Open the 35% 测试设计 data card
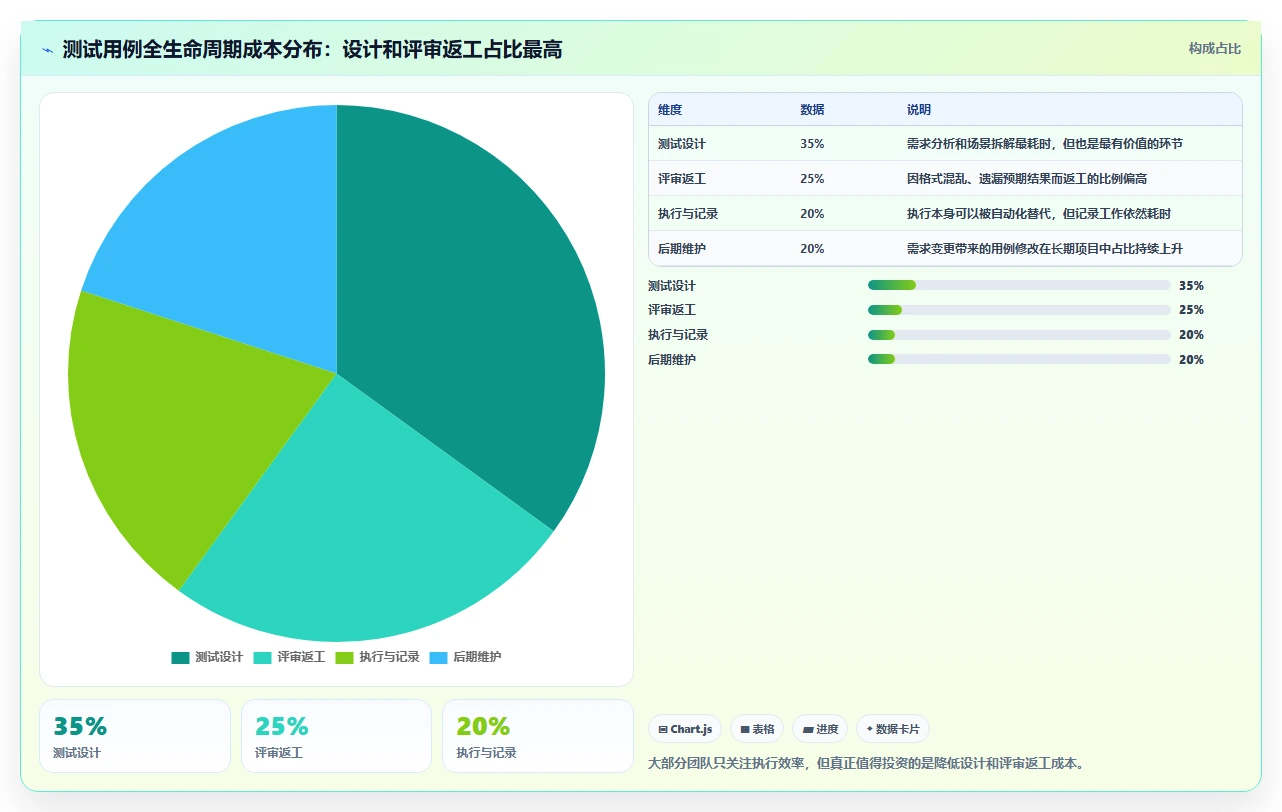The height and width of the screenshot is (812, 1282). [135, 736]
